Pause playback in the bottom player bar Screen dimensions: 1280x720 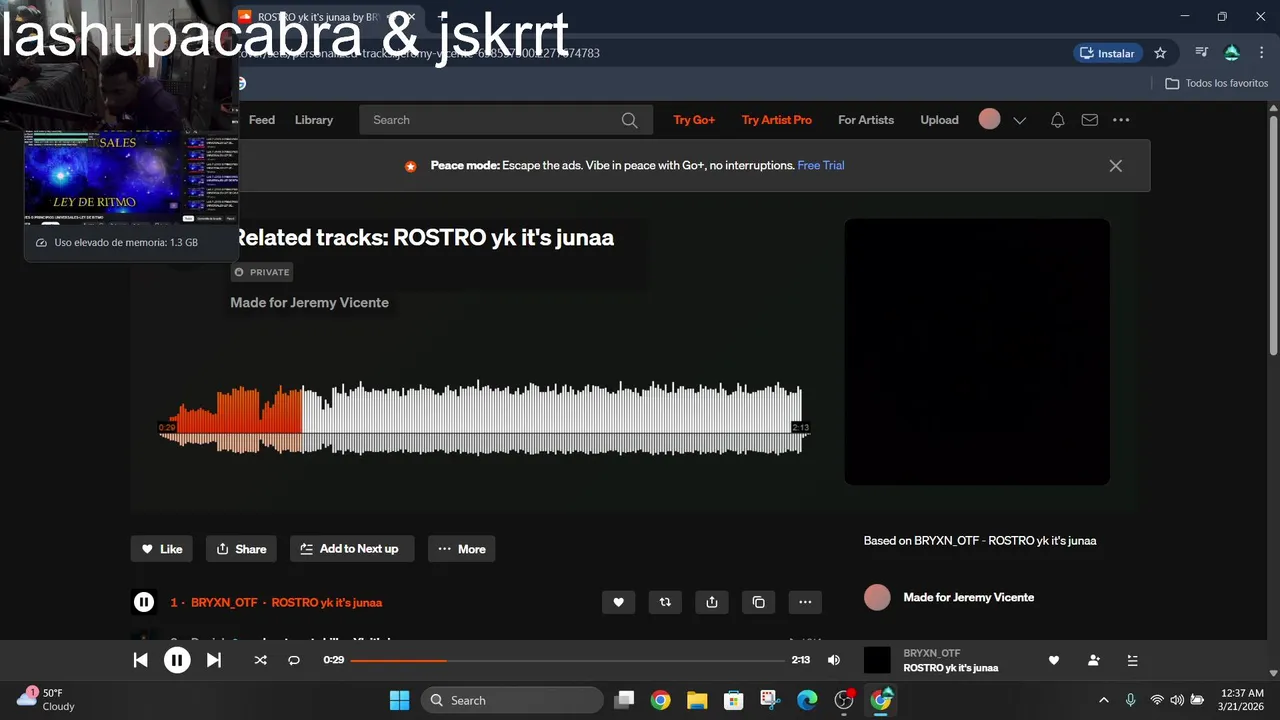coord(177,660)
